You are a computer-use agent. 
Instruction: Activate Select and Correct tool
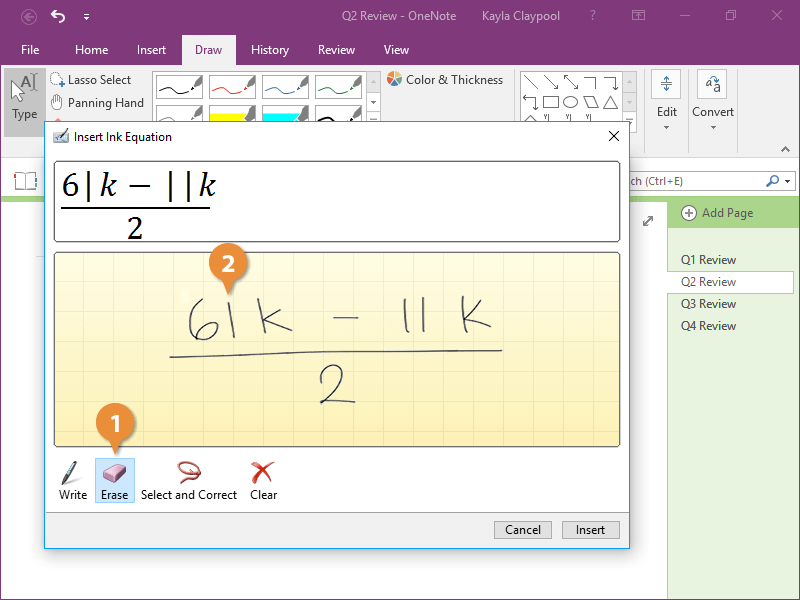coord(189,480)
